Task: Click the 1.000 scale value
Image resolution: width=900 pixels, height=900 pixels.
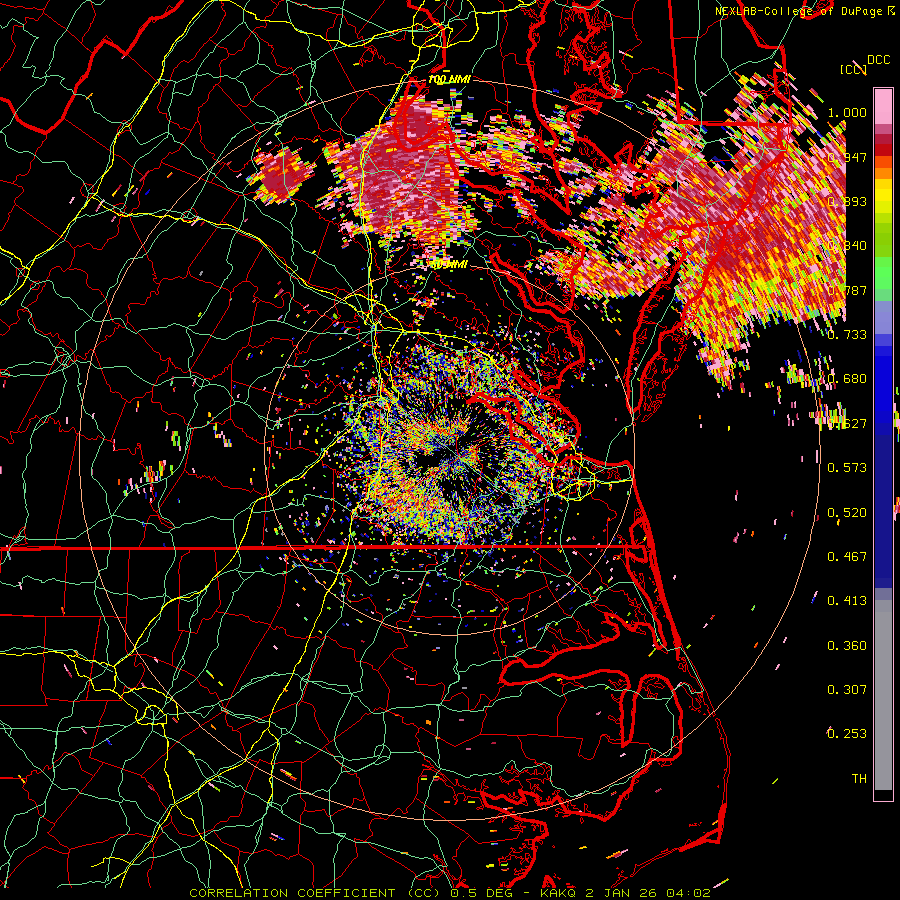Action: click(847, 112)
